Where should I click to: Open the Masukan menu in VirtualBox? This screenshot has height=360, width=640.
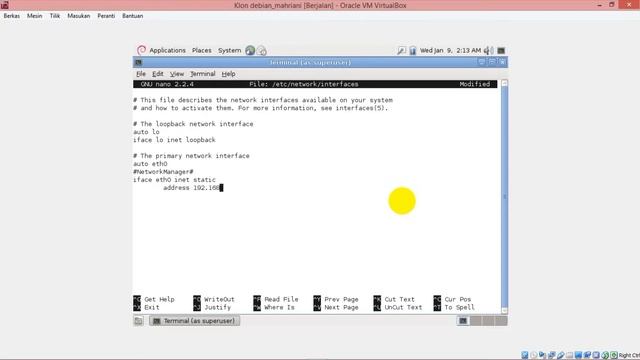coord(79,16)
